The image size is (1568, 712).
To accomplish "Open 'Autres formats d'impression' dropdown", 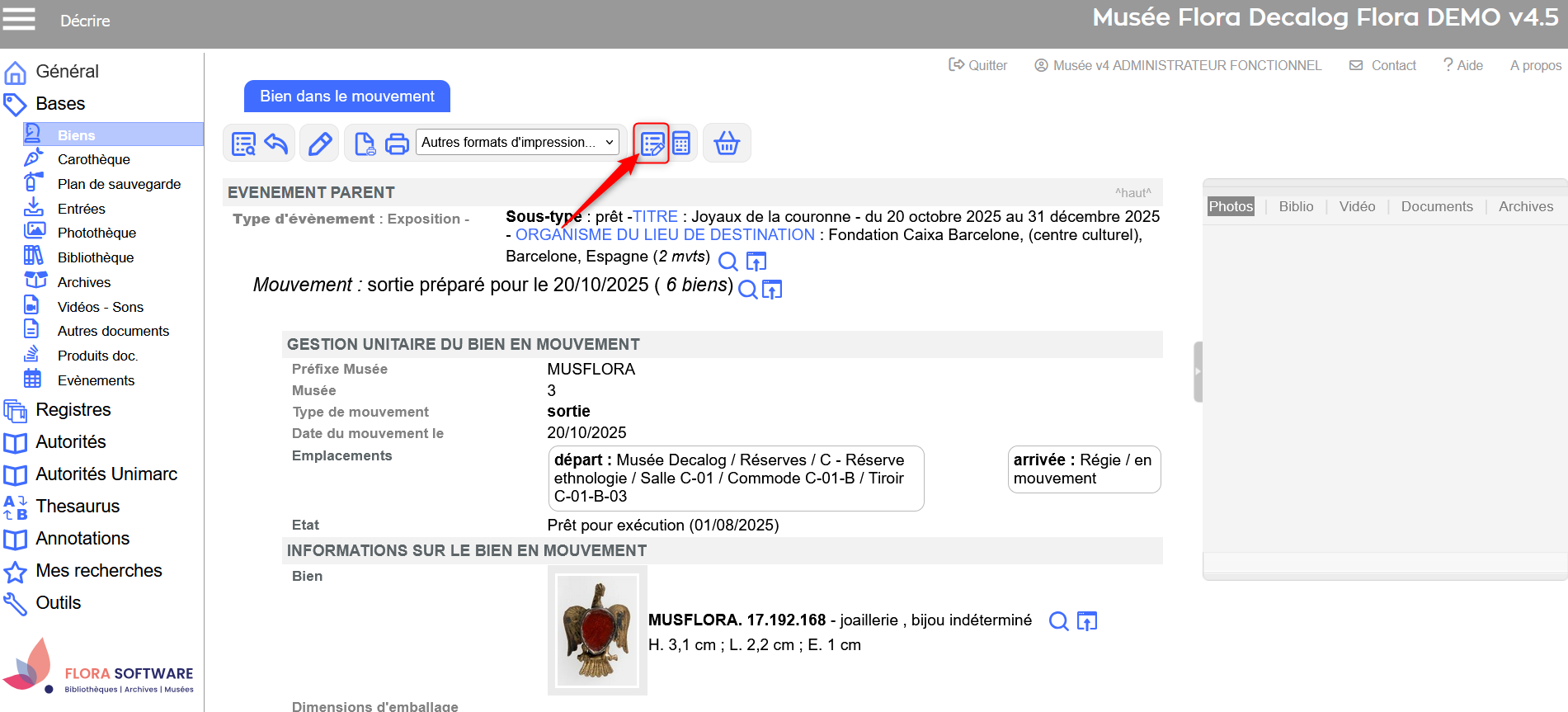I will [517, 143].
